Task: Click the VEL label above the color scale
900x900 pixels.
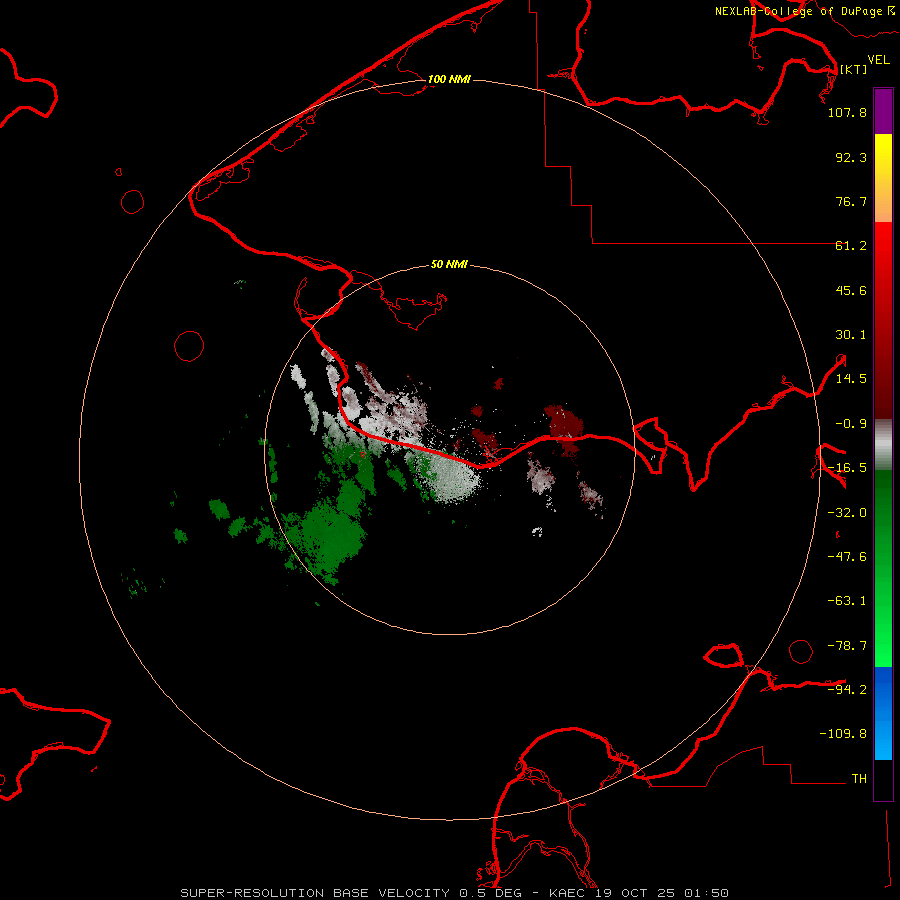Action: click(878, 60)
